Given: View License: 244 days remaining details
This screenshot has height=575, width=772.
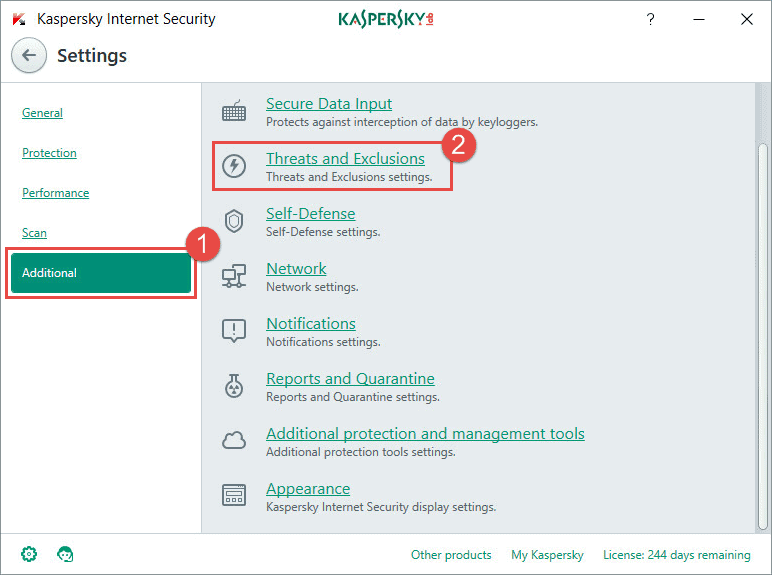Looking at the screenshot, I should pyautogui.click(x=676, y=555).
